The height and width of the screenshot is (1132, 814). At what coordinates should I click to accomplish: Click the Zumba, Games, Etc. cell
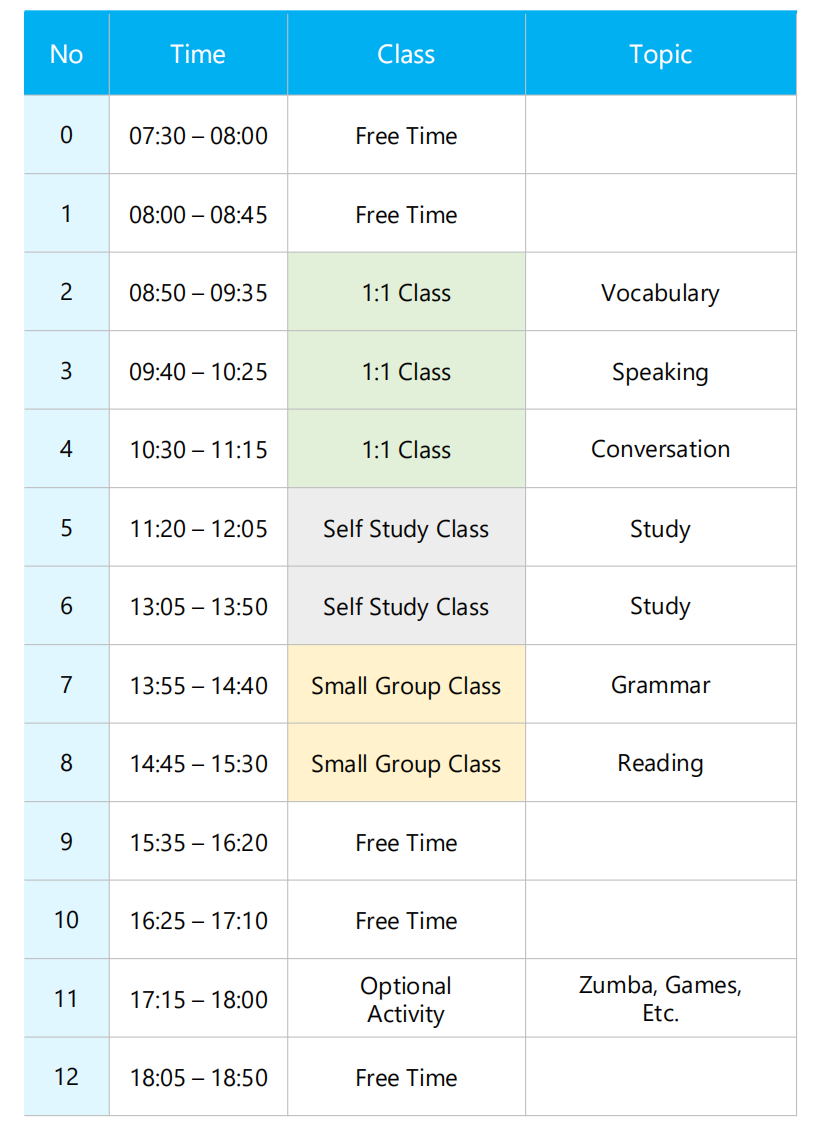pos(661,999)
